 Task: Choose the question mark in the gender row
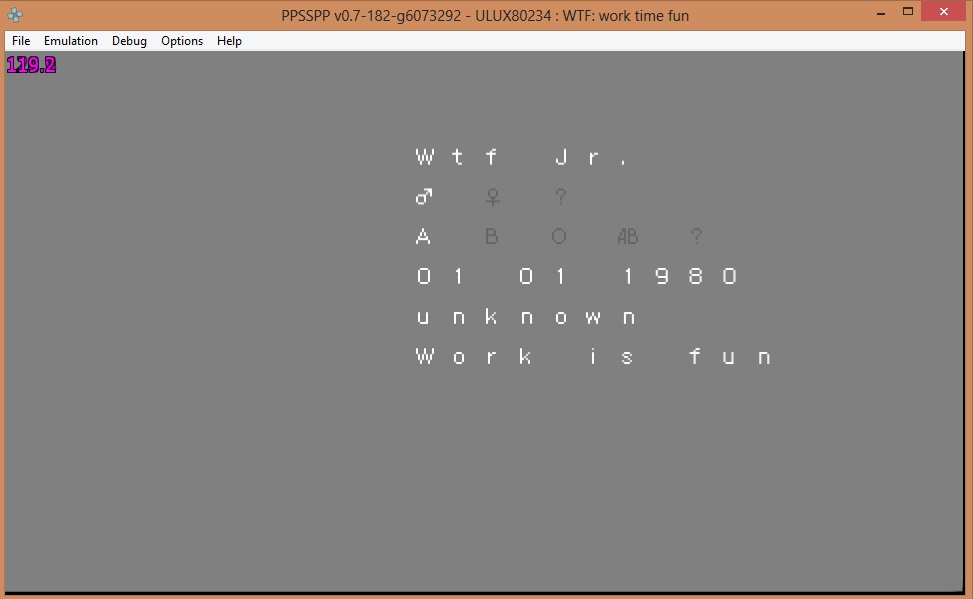560,197
